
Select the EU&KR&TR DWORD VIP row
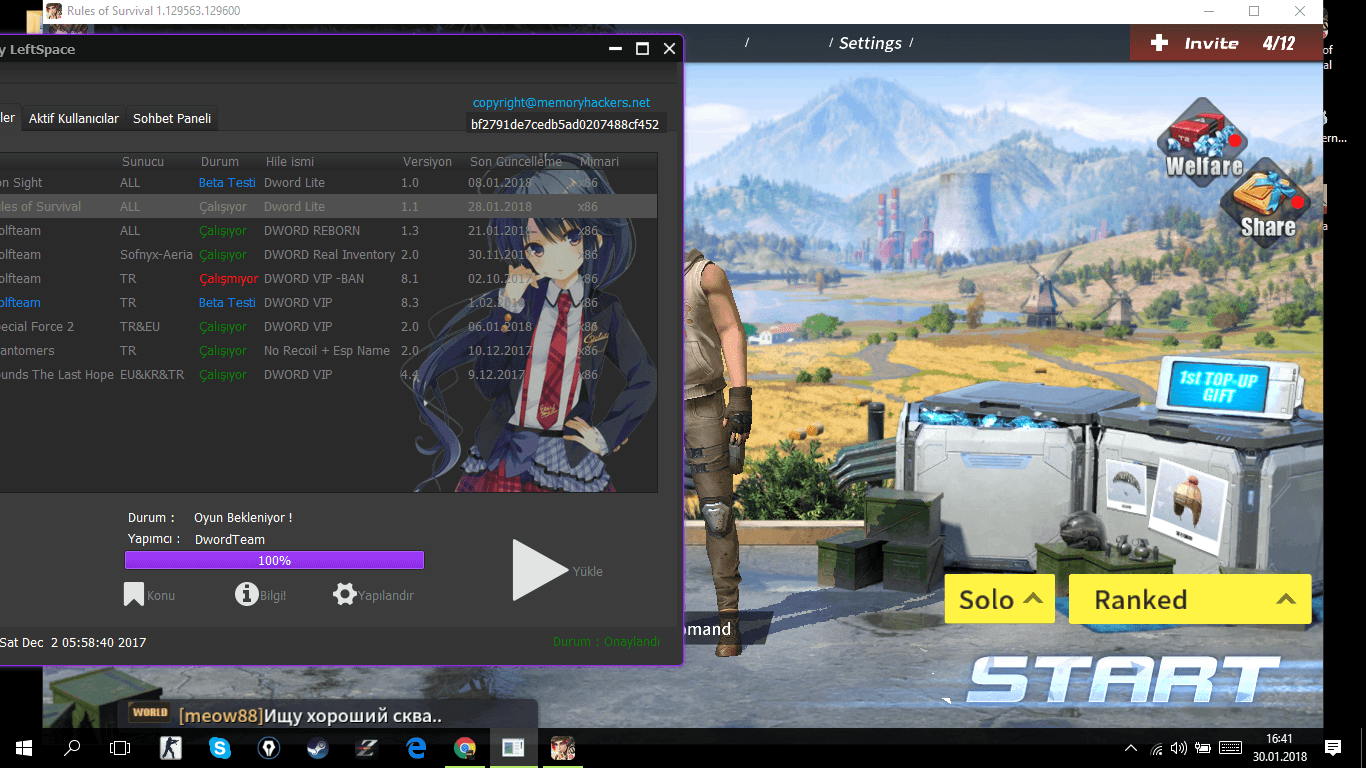point(328,374)
